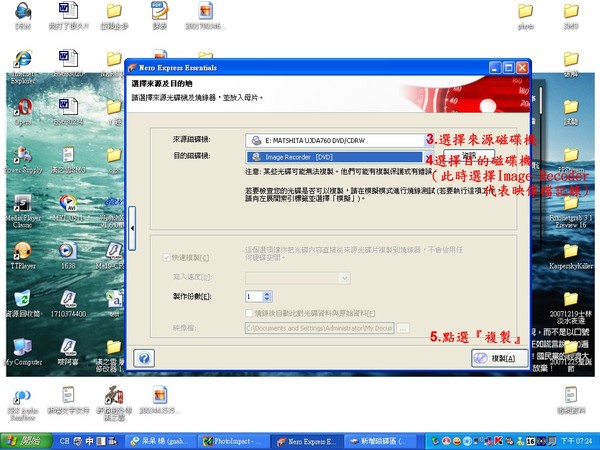
Task: Click the 開始 Start button
Action: pyautogui.click(x=26, y=441)
